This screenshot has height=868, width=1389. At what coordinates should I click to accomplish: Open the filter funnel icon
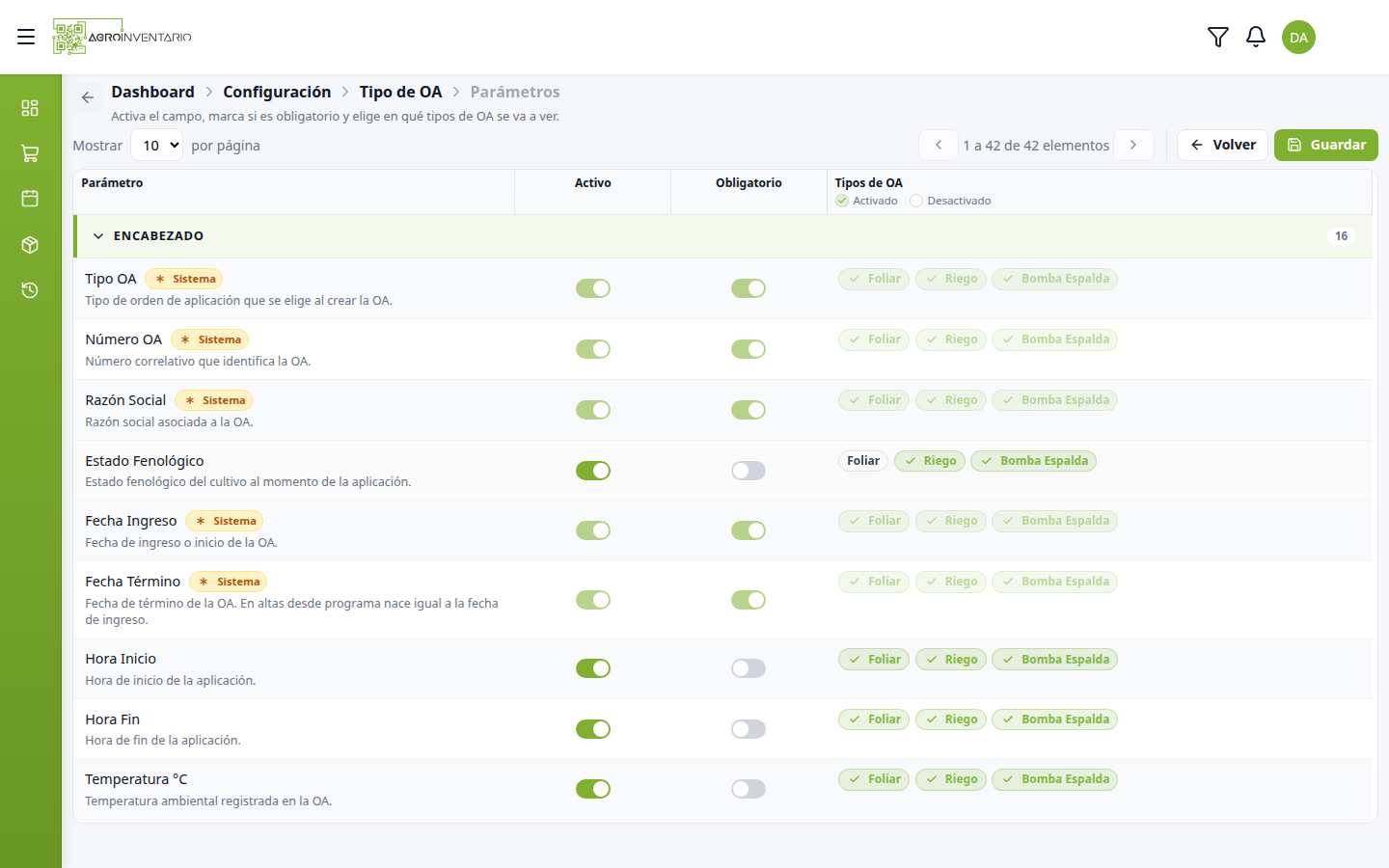[x=1218, y=37]
